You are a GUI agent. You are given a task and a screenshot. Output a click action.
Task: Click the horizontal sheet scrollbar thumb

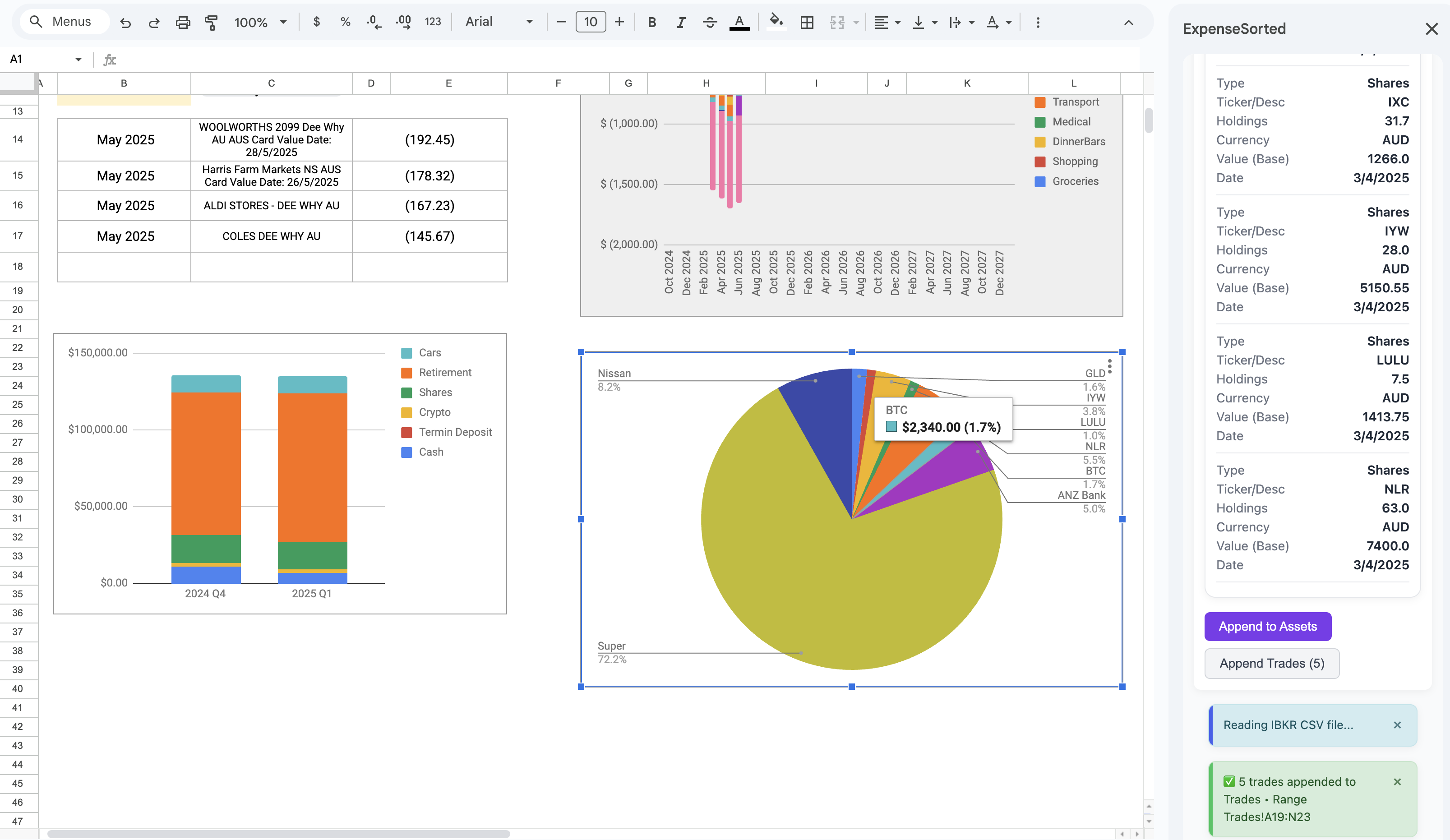[278, 834]
